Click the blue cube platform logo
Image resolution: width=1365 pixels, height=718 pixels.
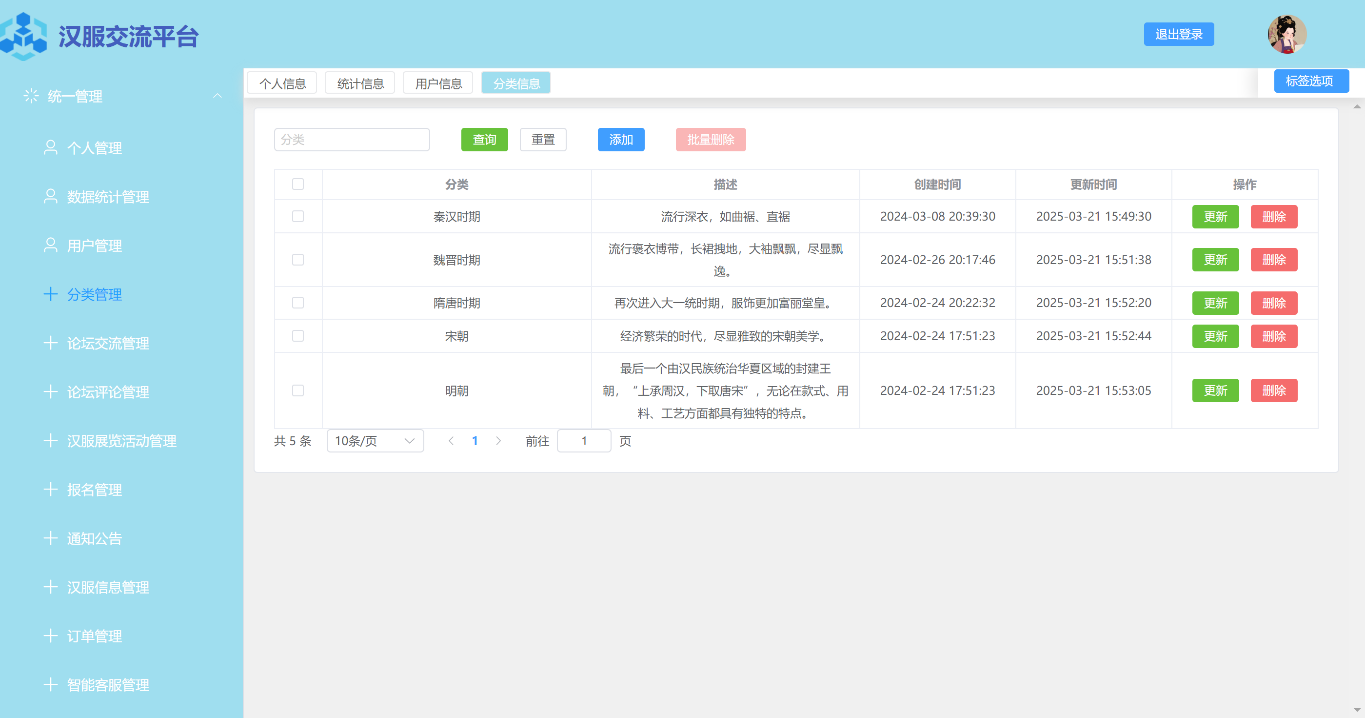pos(24,36)
